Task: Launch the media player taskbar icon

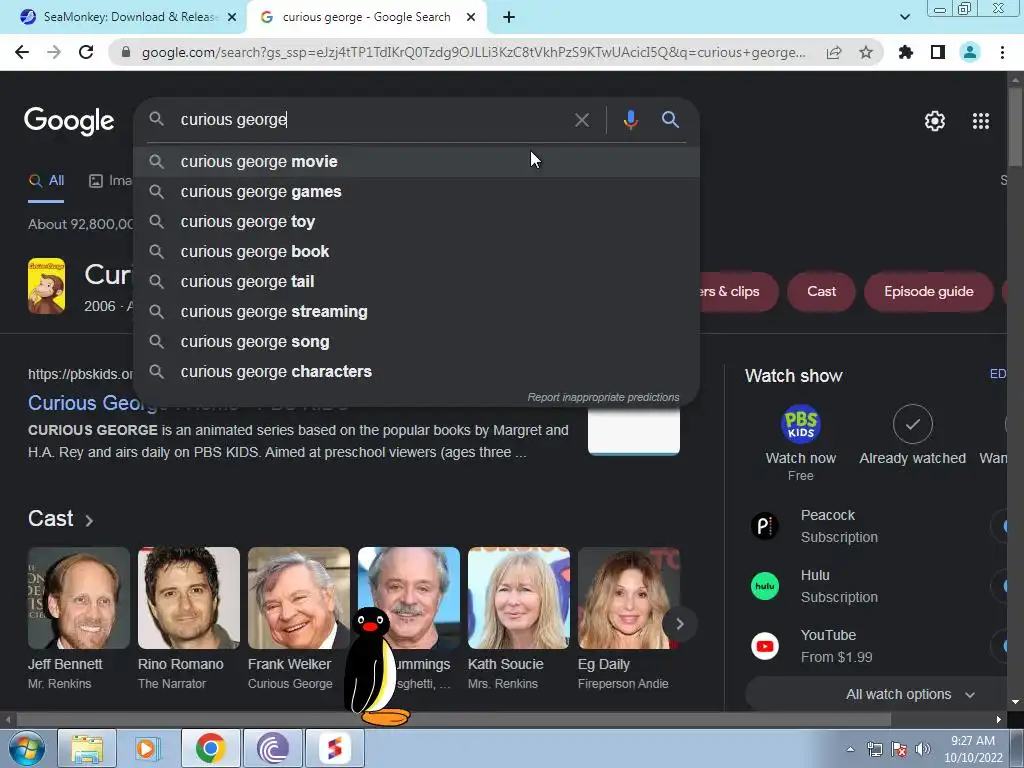Action: 148,748
